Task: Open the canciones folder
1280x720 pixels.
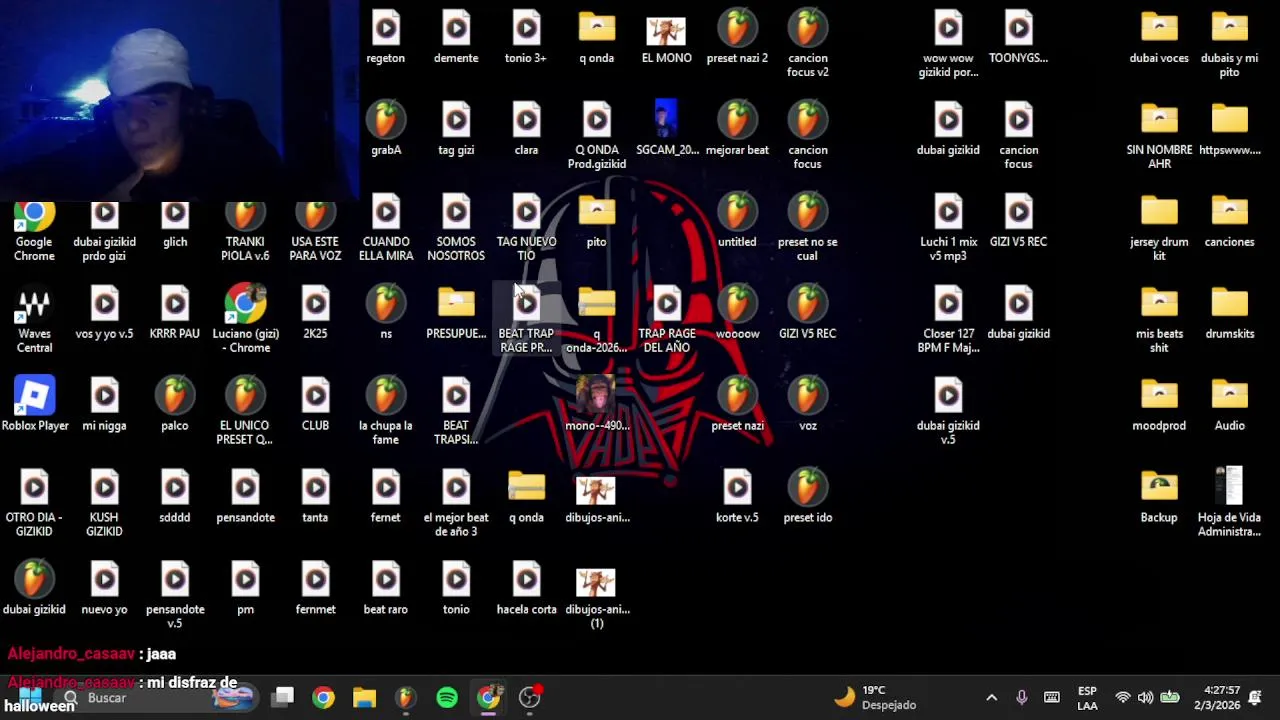Action: tap(1230, 222)
